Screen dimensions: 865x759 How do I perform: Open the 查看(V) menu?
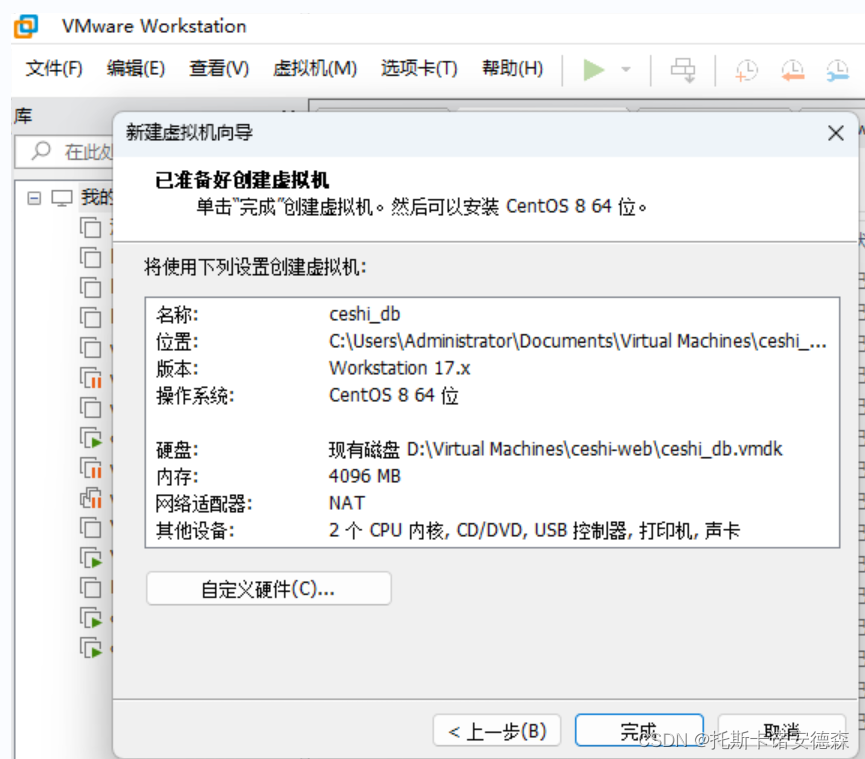pos(219,68)
